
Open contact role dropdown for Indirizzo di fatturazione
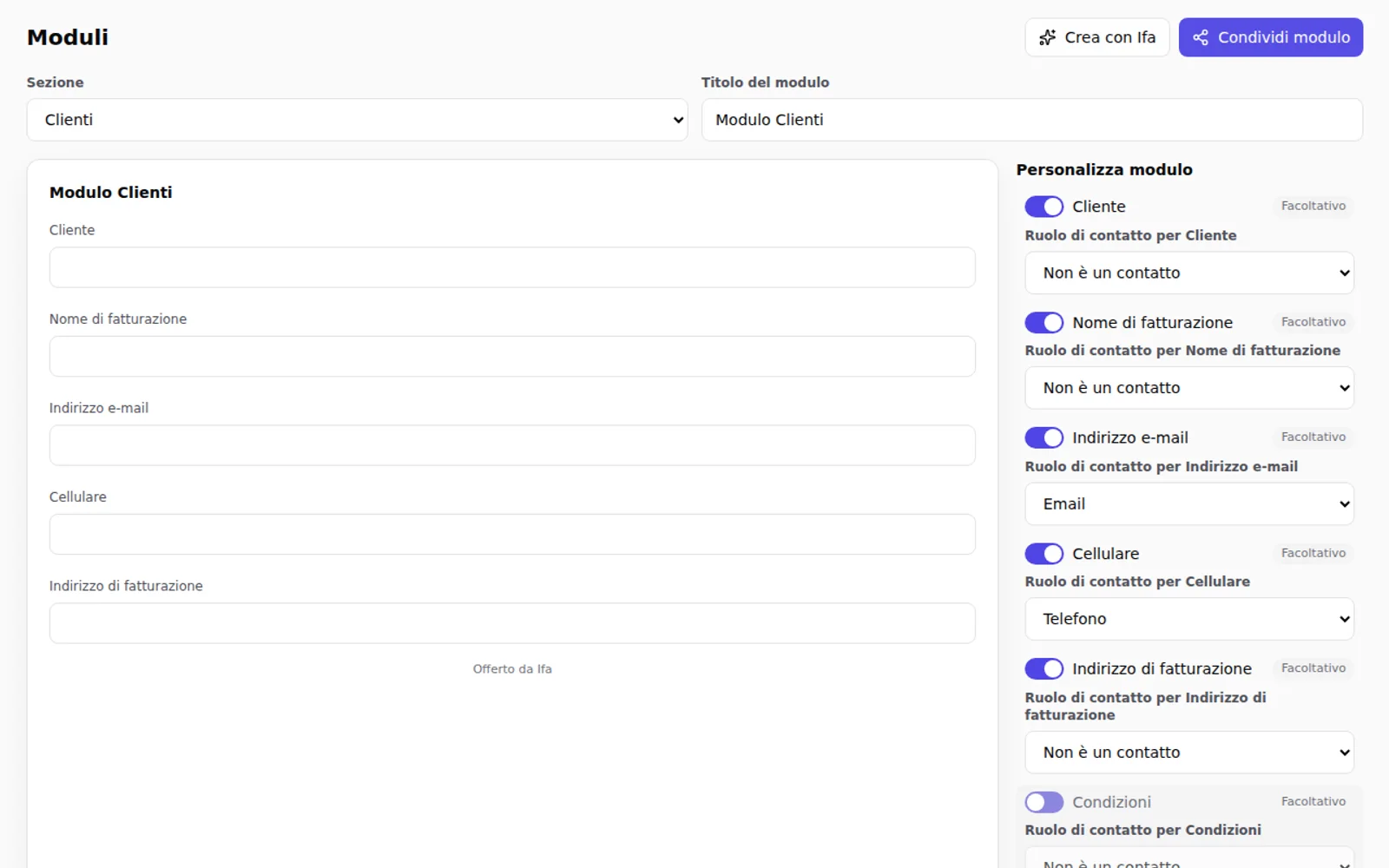[x=1189, y=753]
